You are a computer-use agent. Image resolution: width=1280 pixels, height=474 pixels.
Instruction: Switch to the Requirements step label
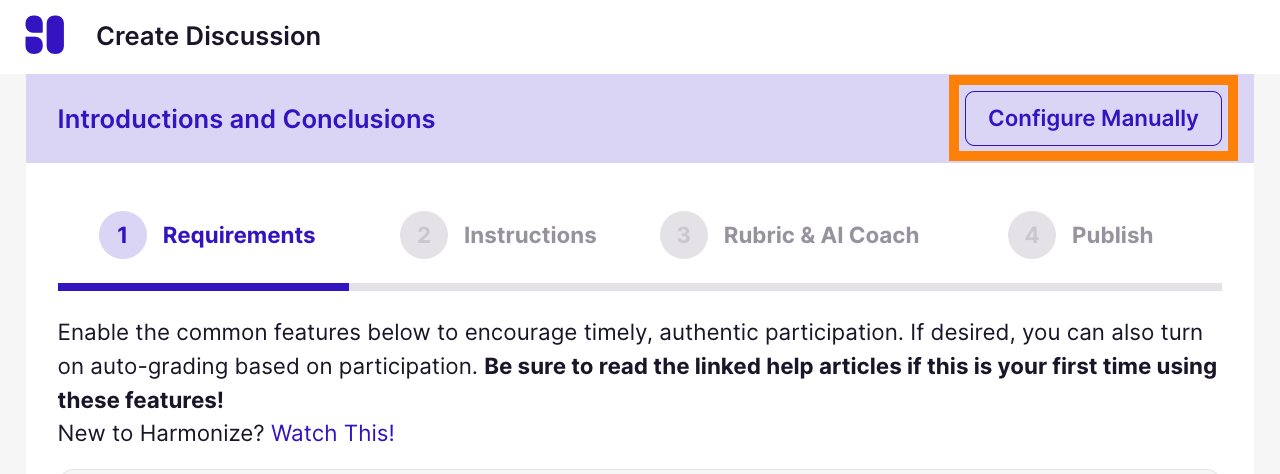pos(239,235)
